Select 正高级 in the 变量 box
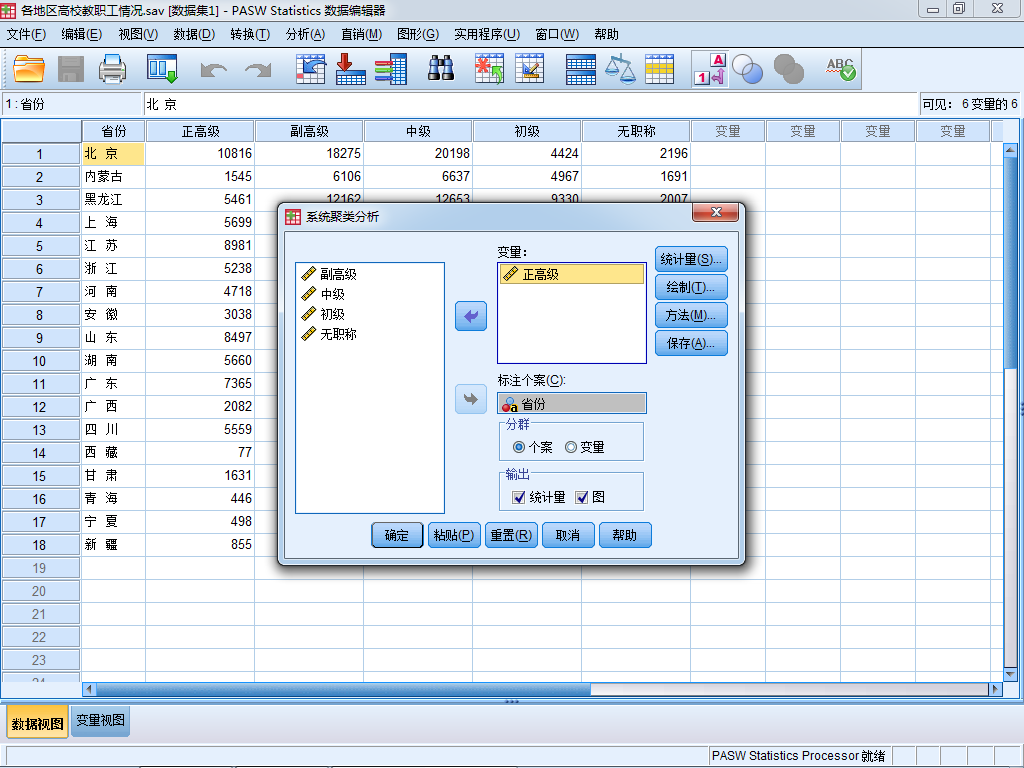This screenshot has width=1024, height=768. click(x=571, y=274)
